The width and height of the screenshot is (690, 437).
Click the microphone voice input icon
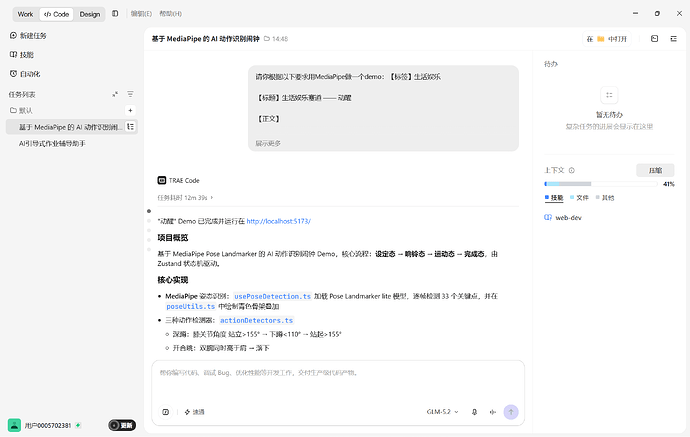click(474, 412)
